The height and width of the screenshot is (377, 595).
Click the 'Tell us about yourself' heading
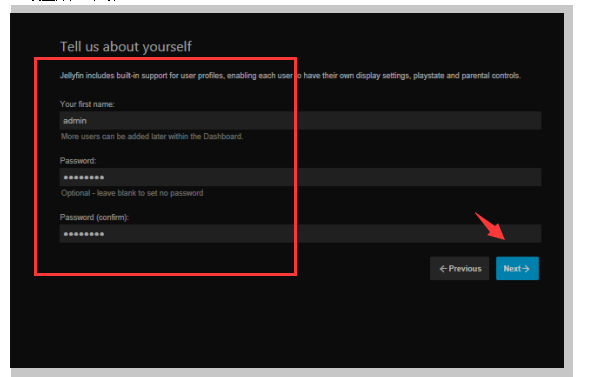point(126,47)
